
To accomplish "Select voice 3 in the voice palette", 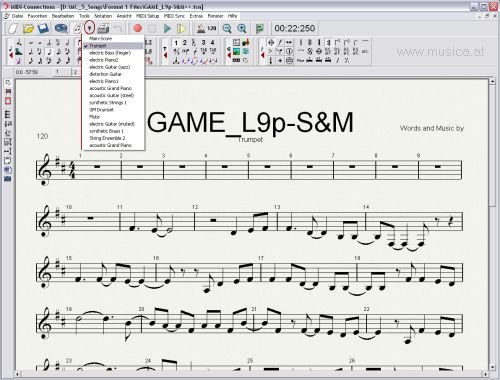I will [203, 42].
